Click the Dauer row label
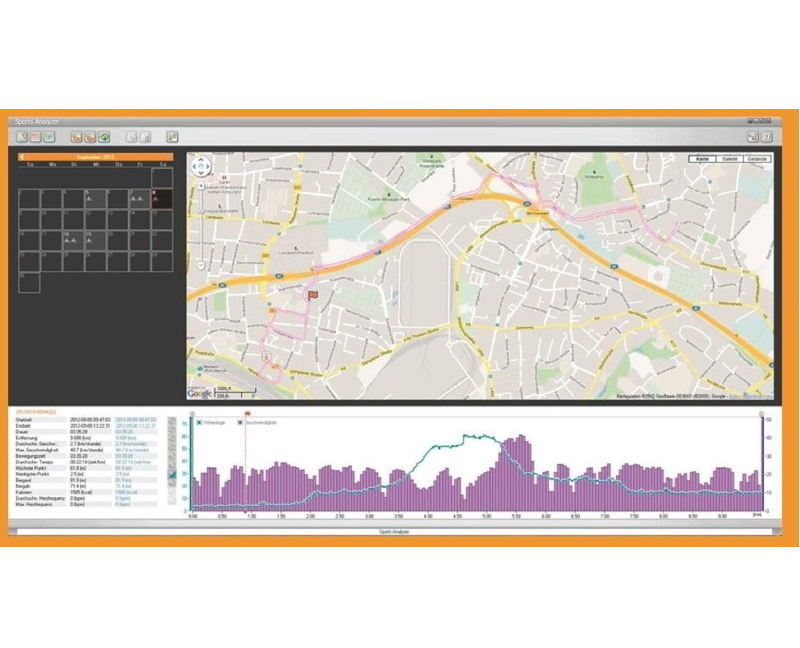 point(22,432)
